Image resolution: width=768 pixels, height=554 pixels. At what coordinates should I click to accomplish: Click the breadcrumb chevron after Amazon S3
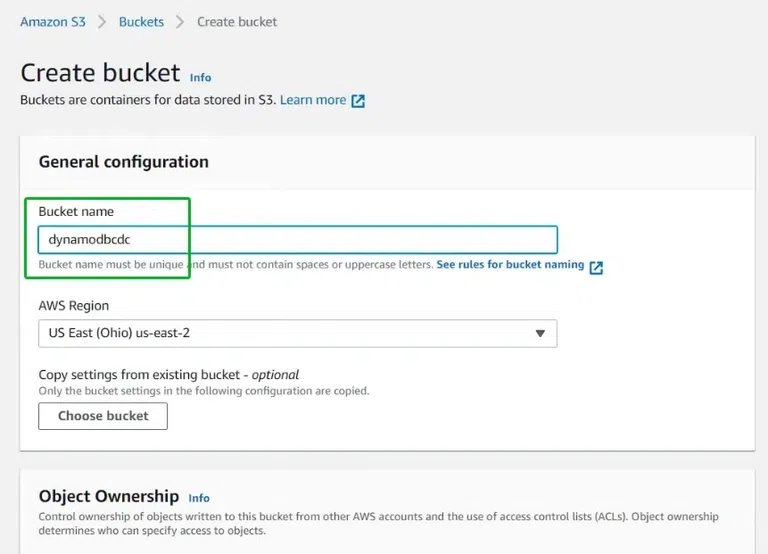click(101, 21)
